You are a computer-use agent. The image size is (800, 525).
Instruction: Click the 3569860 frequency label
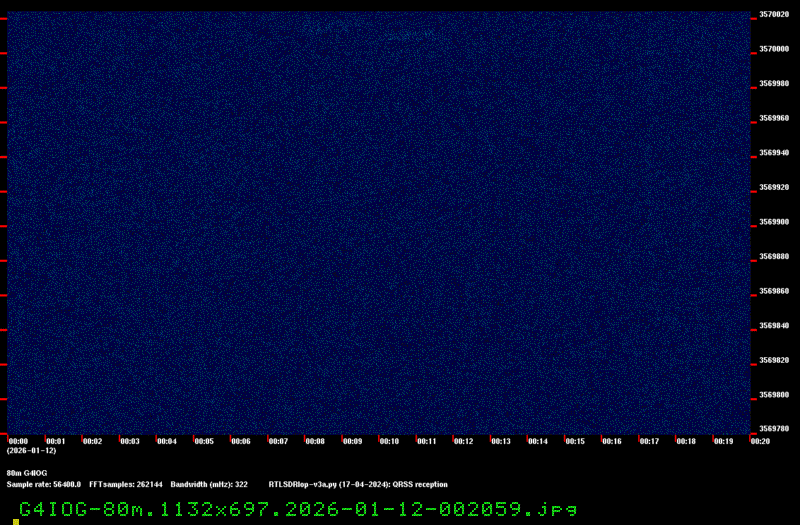(774, 291)
